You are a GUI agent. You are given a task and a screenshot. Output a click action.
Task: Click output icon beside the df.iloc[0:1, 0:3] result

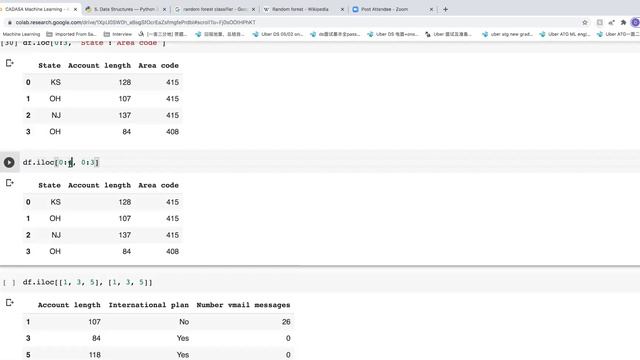10,183
